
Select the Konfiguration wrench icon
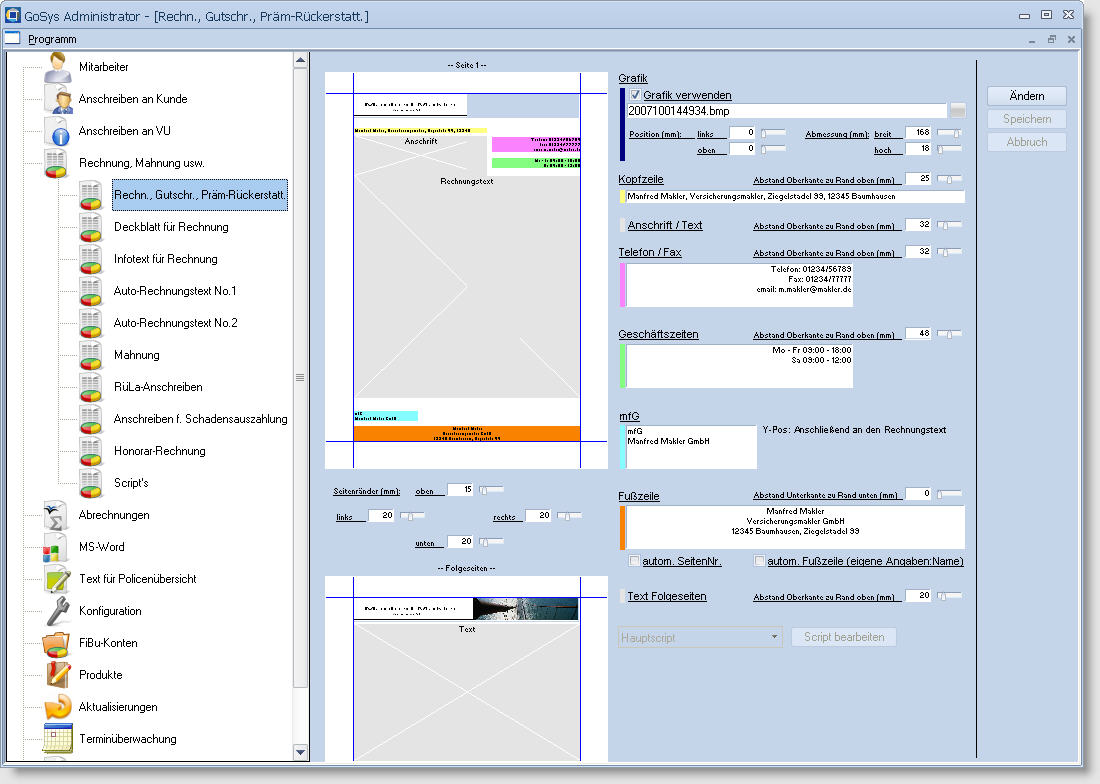point(57,611)
